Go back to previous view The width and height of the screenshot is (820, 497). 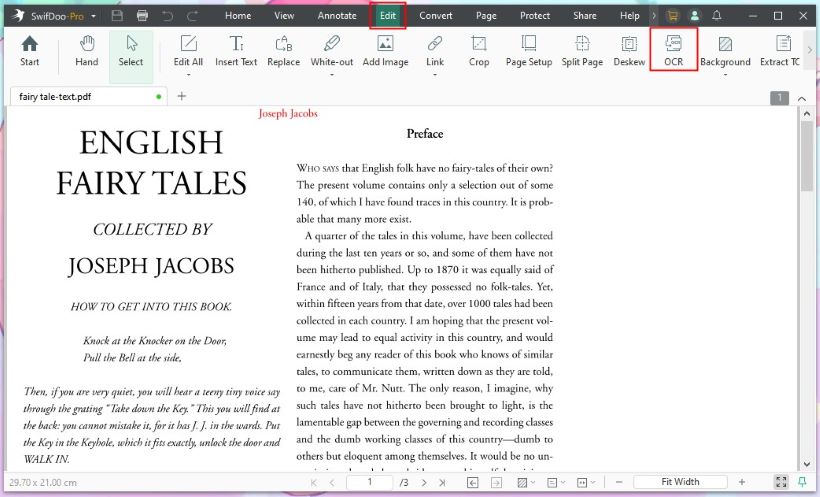(x=472, y=482)
